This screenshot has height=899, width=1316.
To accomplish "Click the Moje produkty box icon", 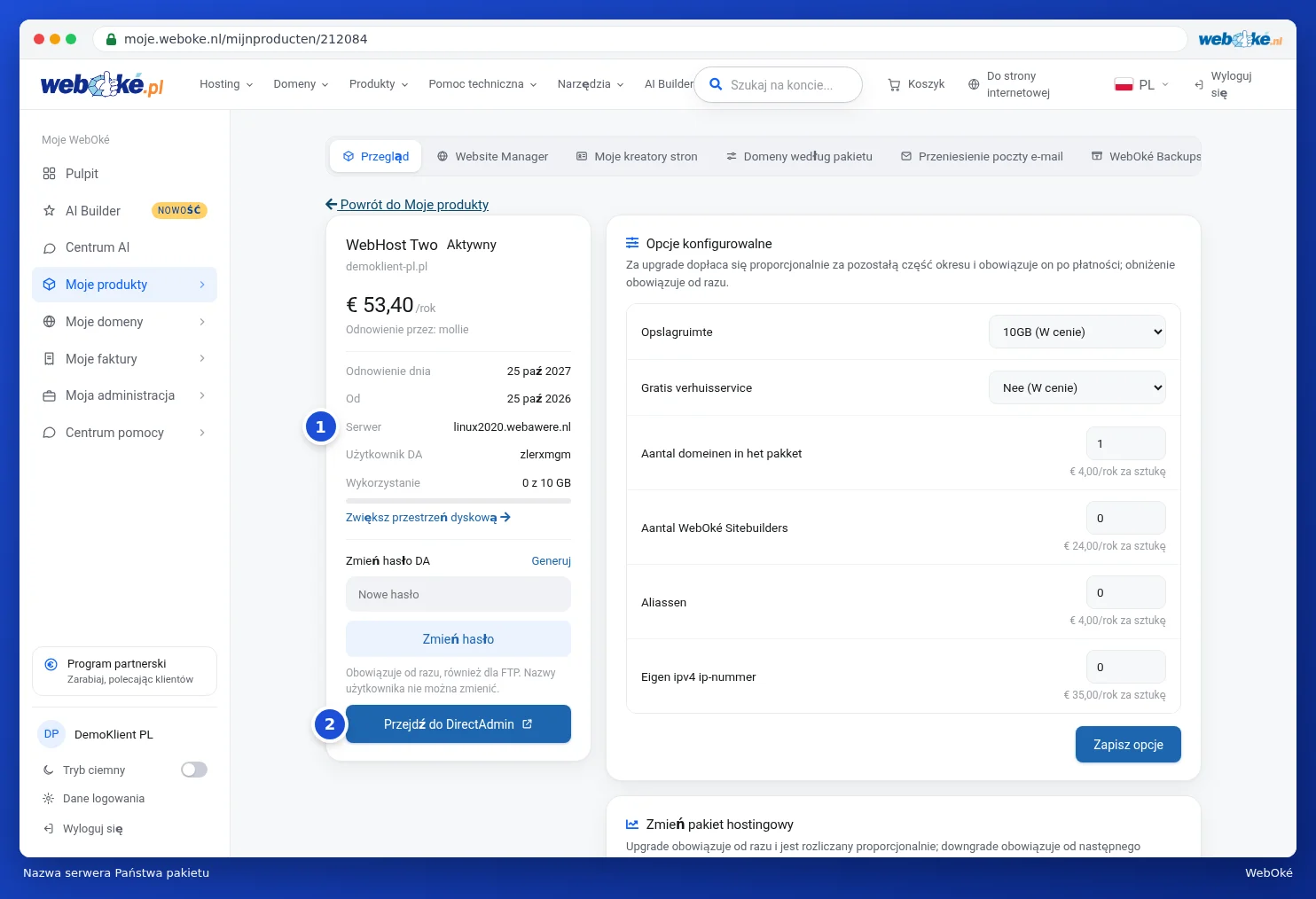I will (49, 285).
